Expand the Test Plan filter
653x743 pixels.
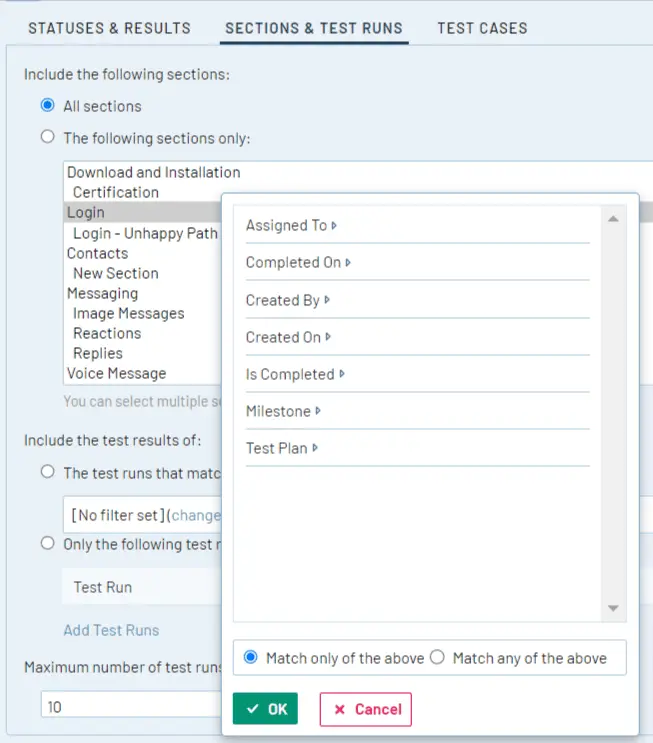coord(281,448)
